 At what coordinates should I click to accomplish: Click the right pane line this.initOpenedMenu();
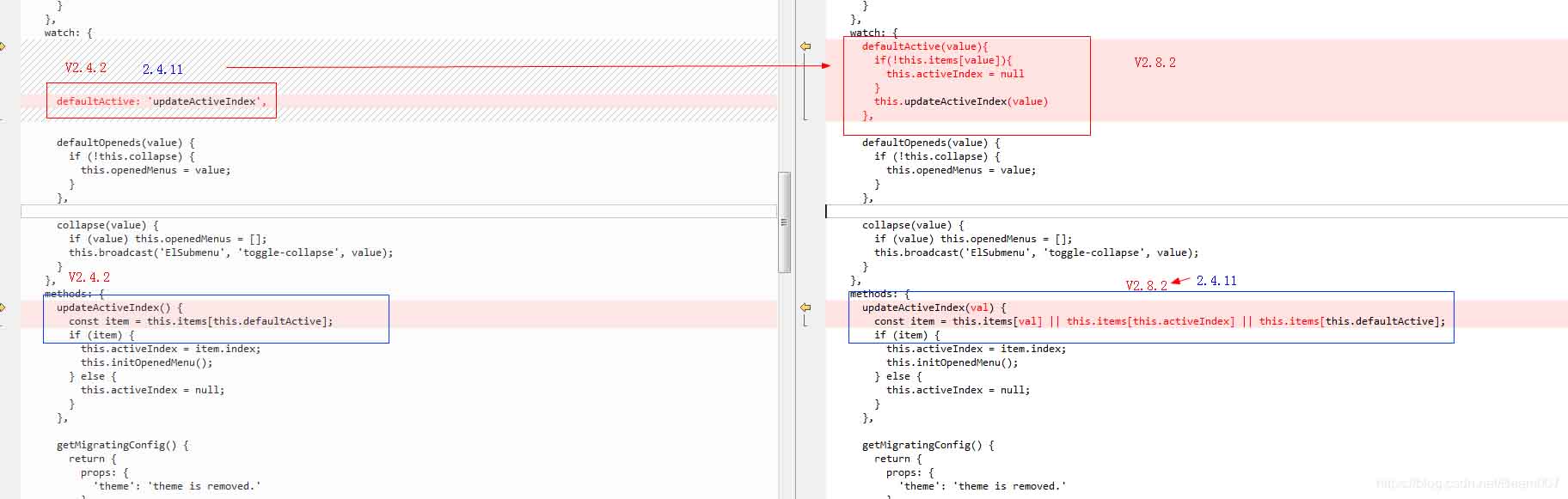952,362
